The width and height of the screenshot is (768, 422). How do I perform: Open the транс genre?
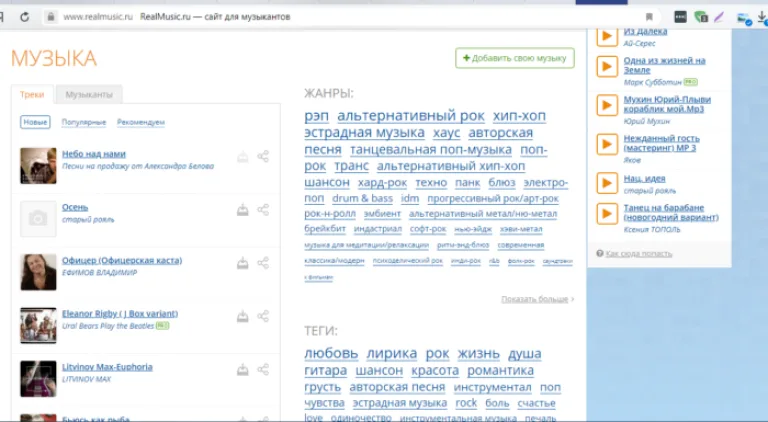352,166
